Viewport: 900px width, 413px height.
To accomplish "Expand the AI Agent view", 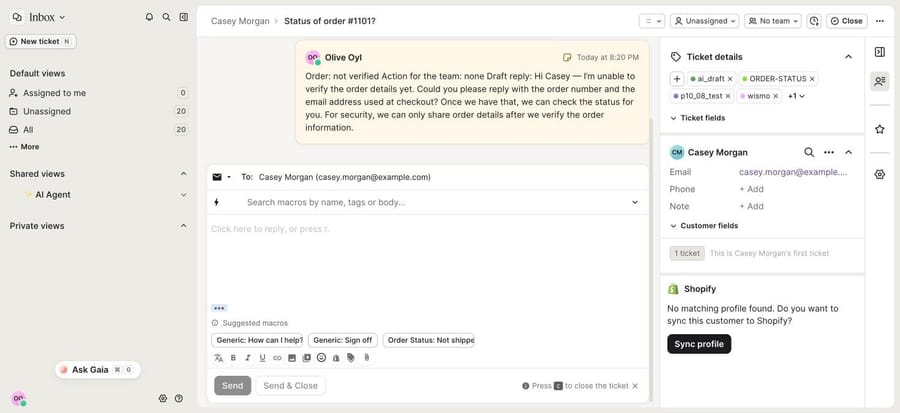I will click(x=184, y=194).
